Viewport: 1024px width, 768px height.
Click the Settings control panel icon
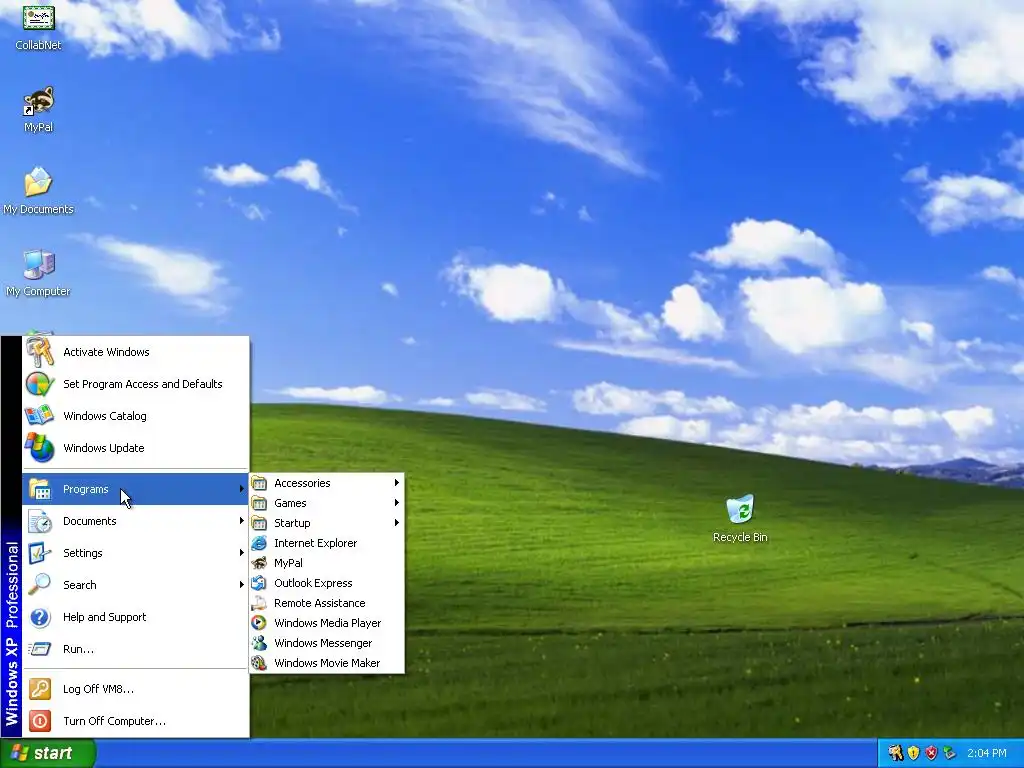40,553
